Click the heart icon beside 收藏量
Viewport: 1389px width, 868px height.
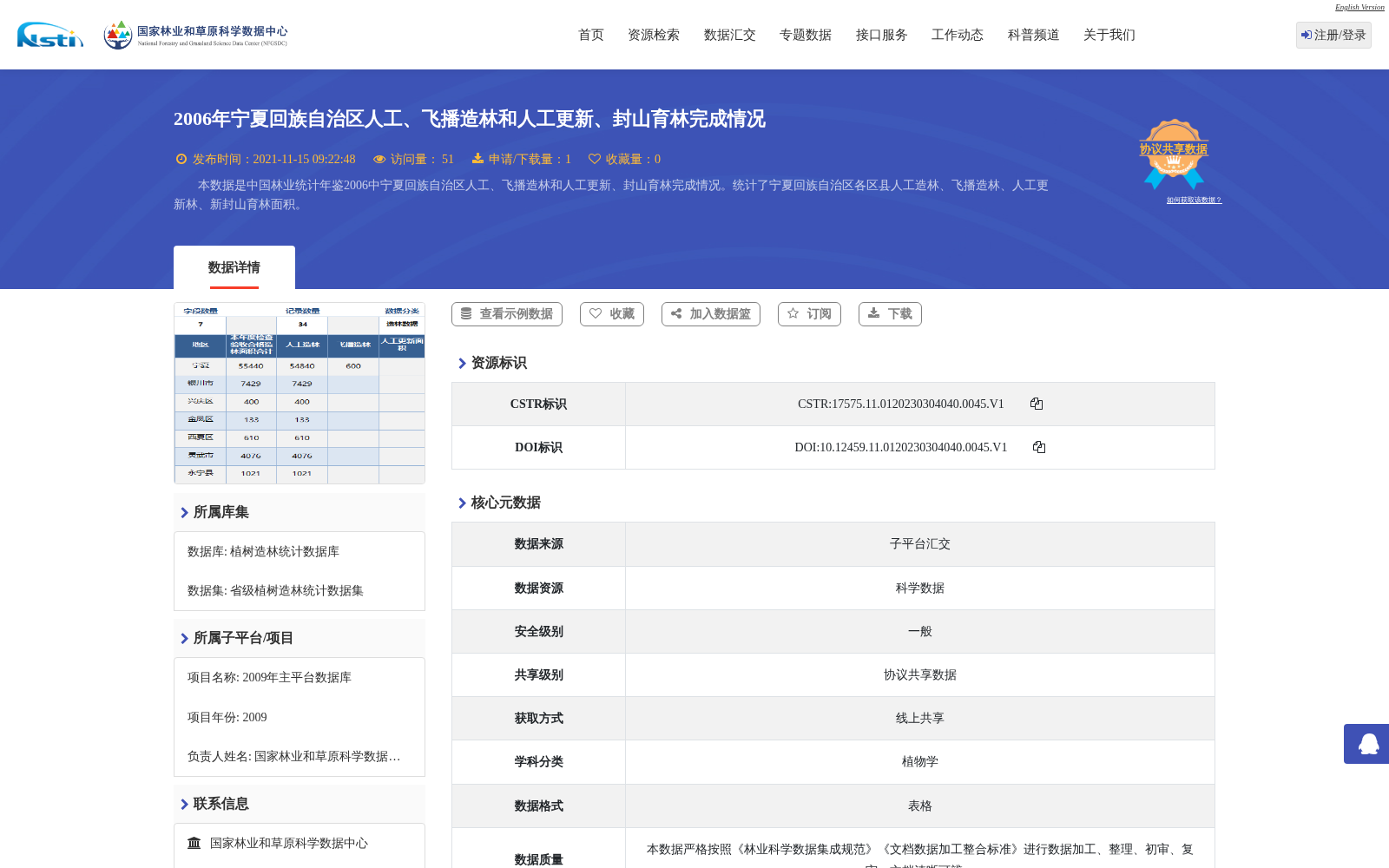coord(595,159)
